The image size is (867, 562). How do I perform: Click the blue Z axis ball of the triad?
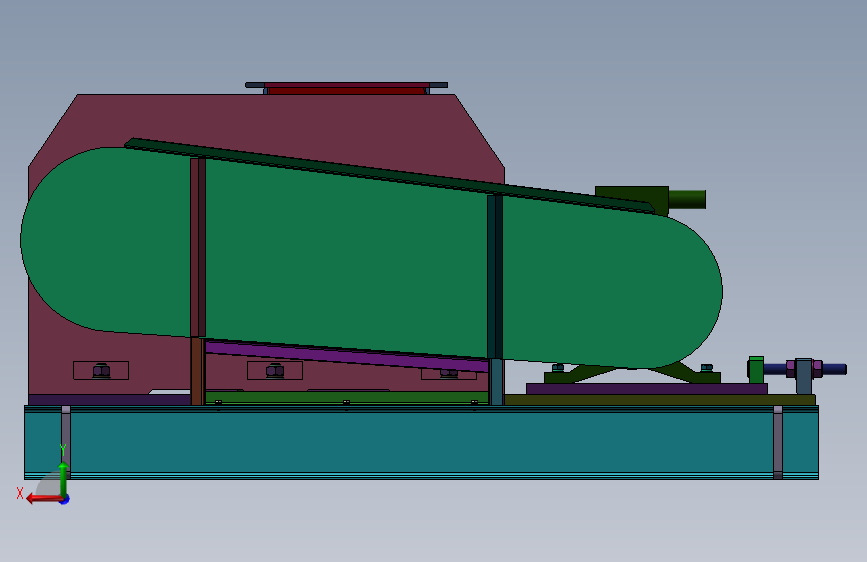[x=65, y=500]
